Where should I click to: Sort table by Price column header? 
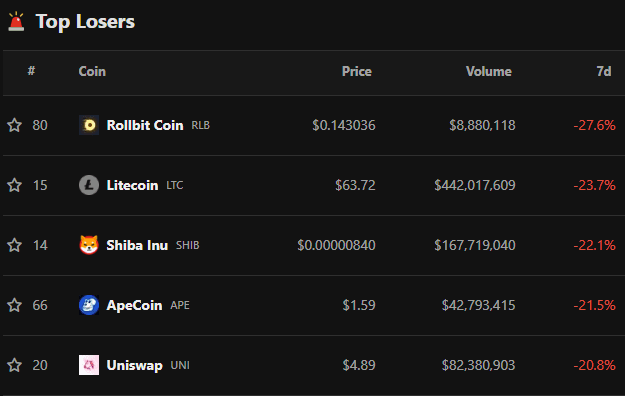coord(356,71)
